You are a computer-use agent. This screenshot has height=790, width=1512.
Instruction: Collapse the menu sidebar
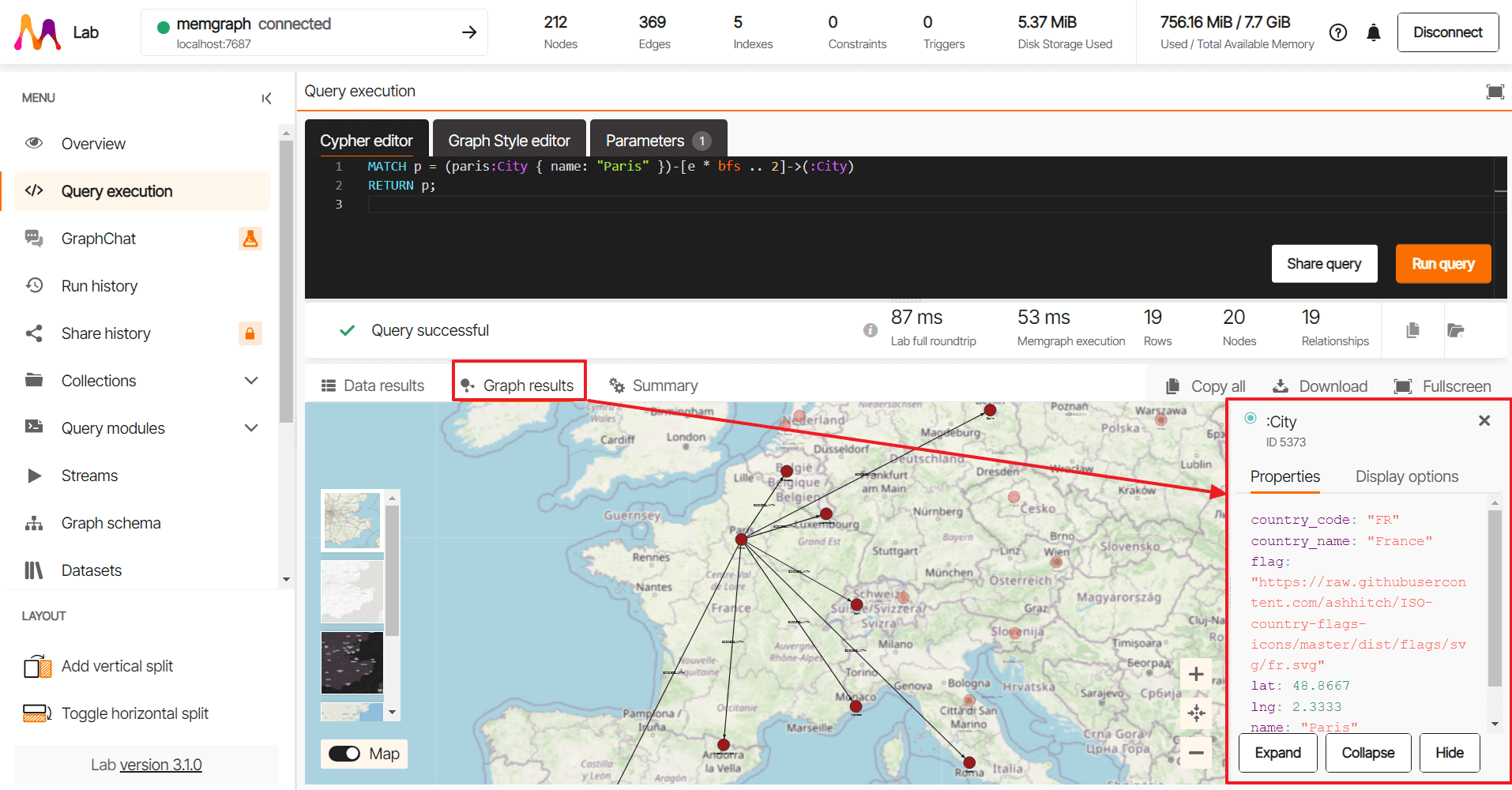pyautogui.click(x=266, y=98)
